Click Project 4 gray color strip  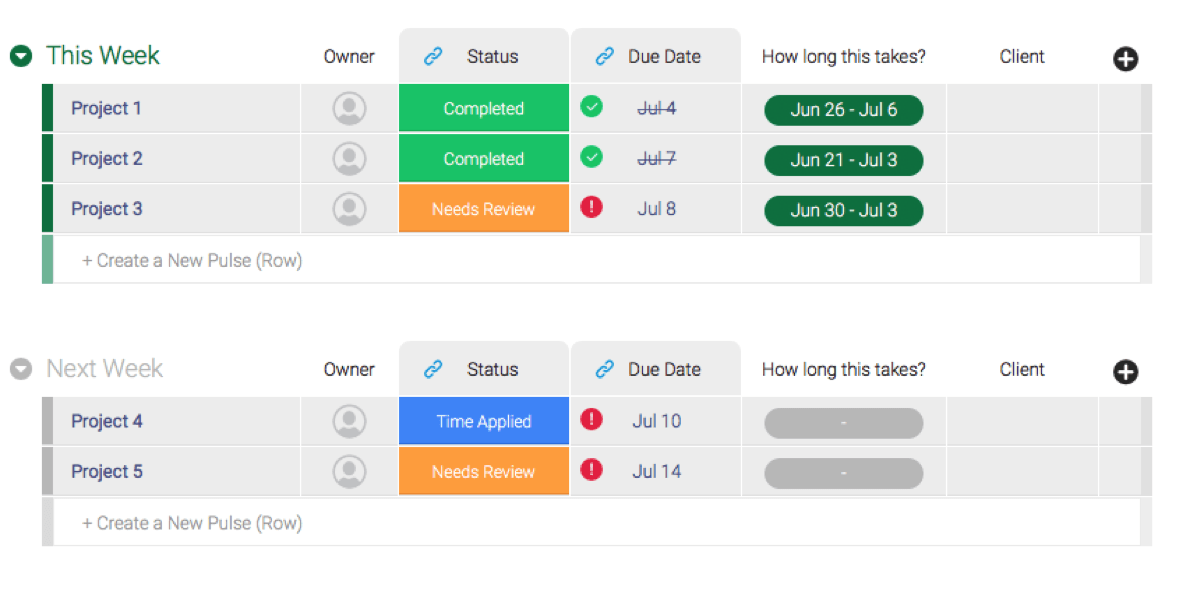(47, 421)
